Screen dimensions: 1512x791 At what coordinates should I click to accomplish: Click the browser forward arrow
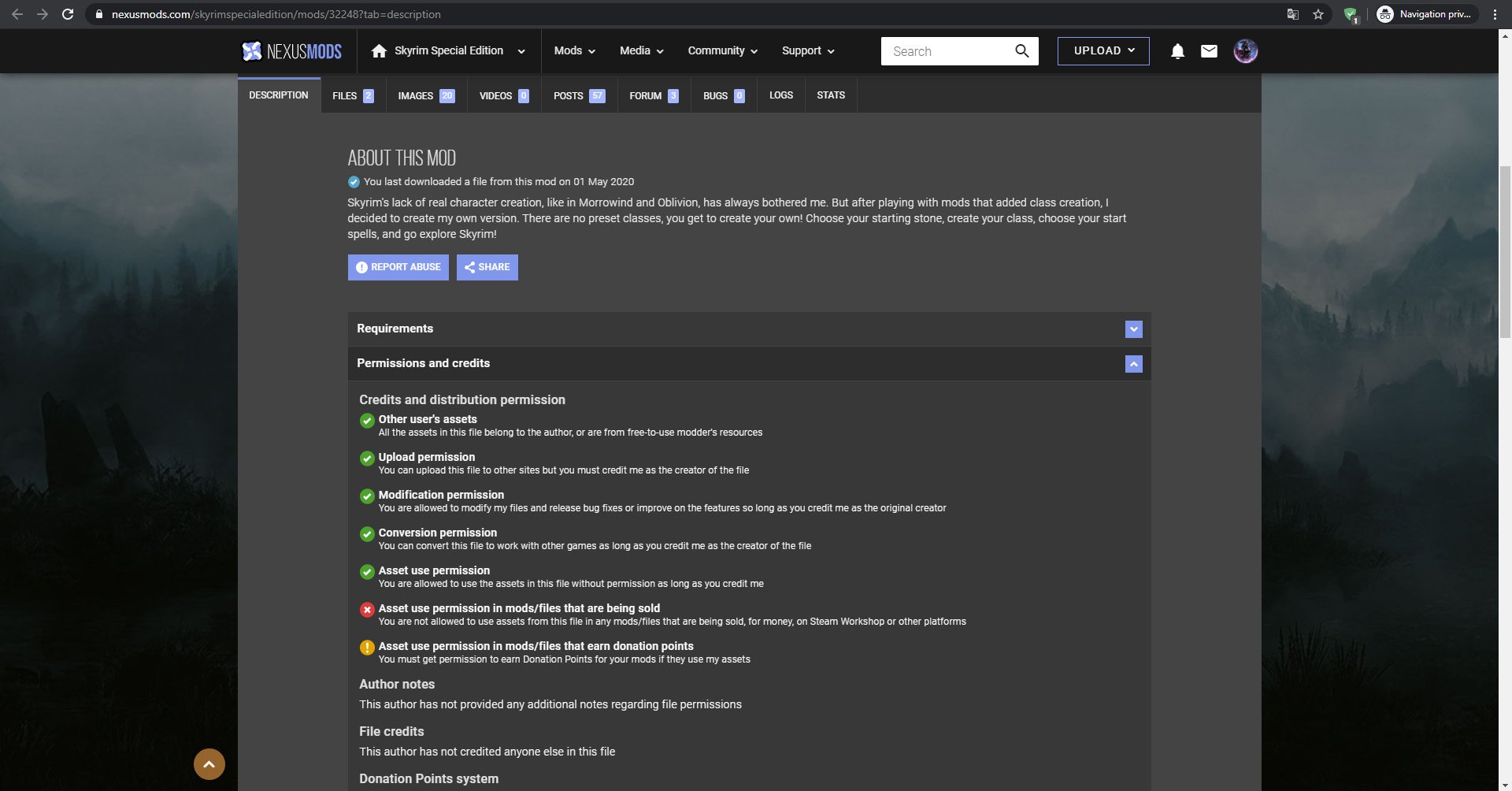coord(43,14)
